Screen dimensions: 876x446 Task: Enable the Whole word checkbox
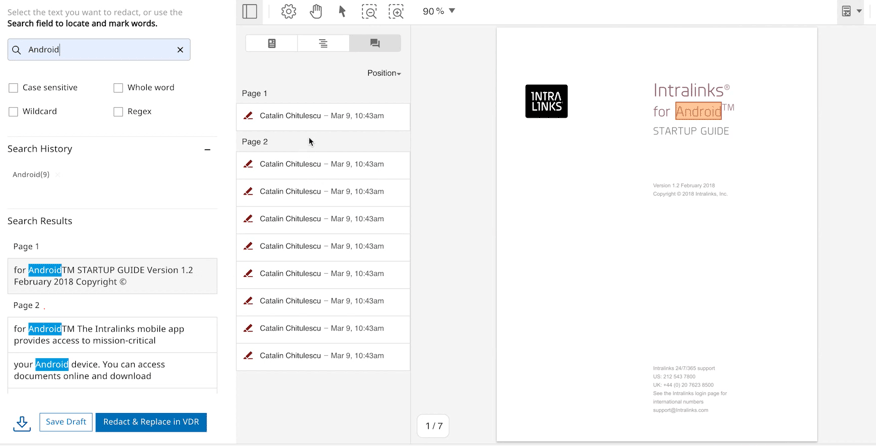(x=118, y=88)
